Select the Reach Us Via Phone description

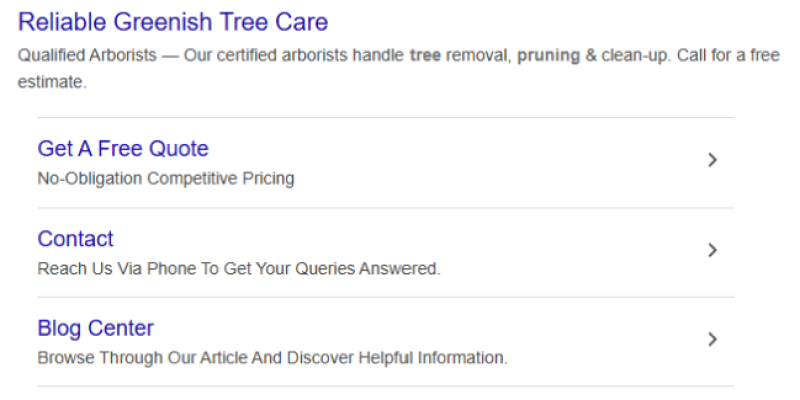click(x=238, y=269)
